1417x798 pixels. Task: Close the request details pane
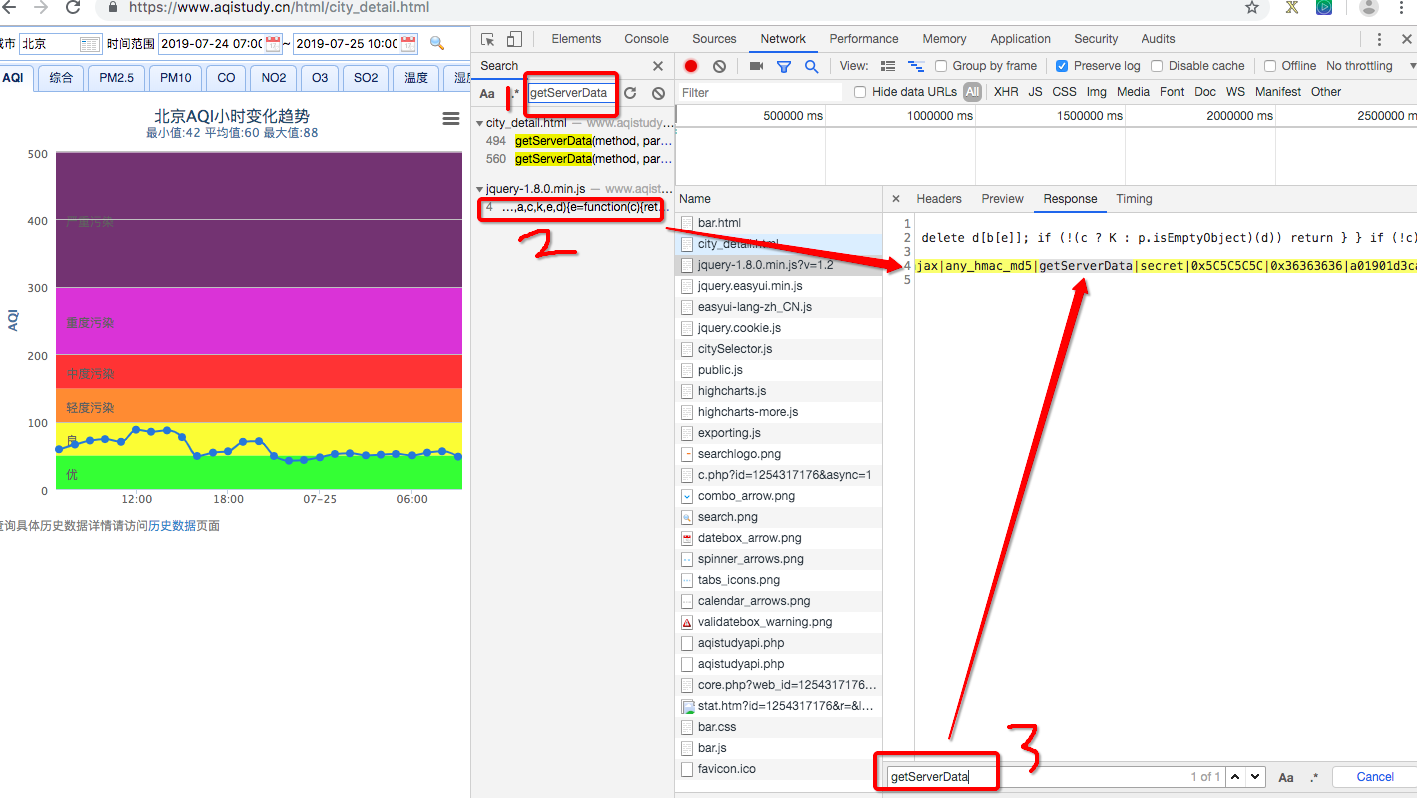[896, 199]
